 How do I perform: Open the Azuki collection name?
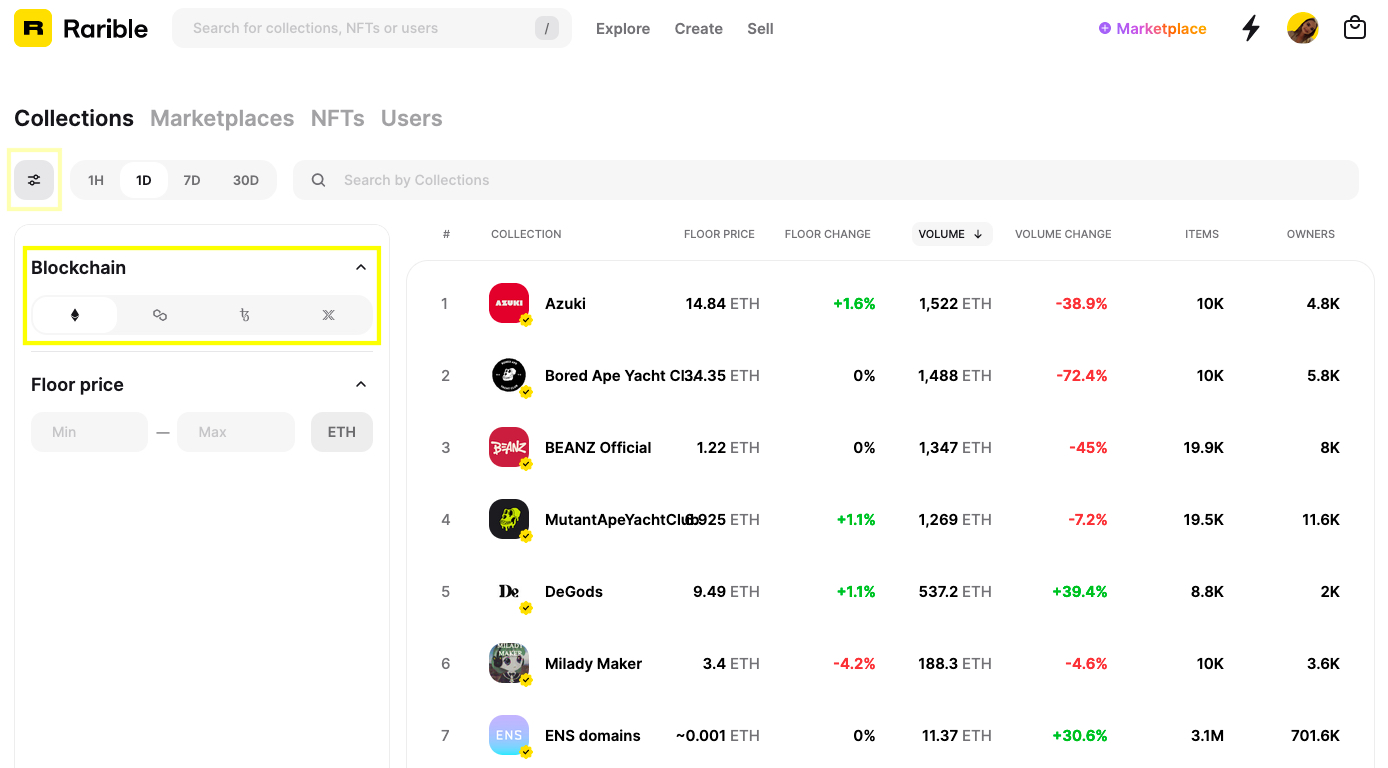pos(565,303)
